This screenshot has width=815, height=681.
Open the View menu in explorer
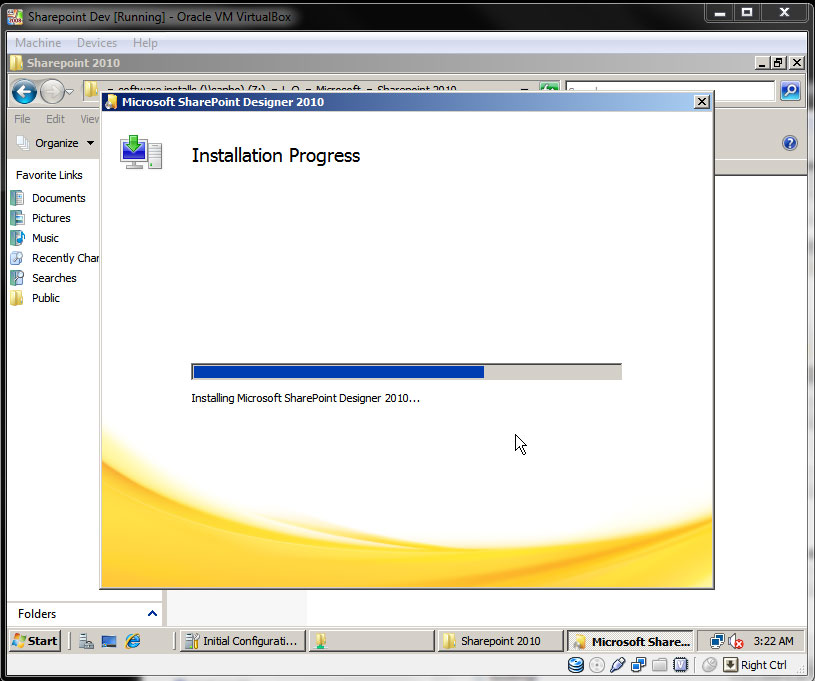(89, 119)
